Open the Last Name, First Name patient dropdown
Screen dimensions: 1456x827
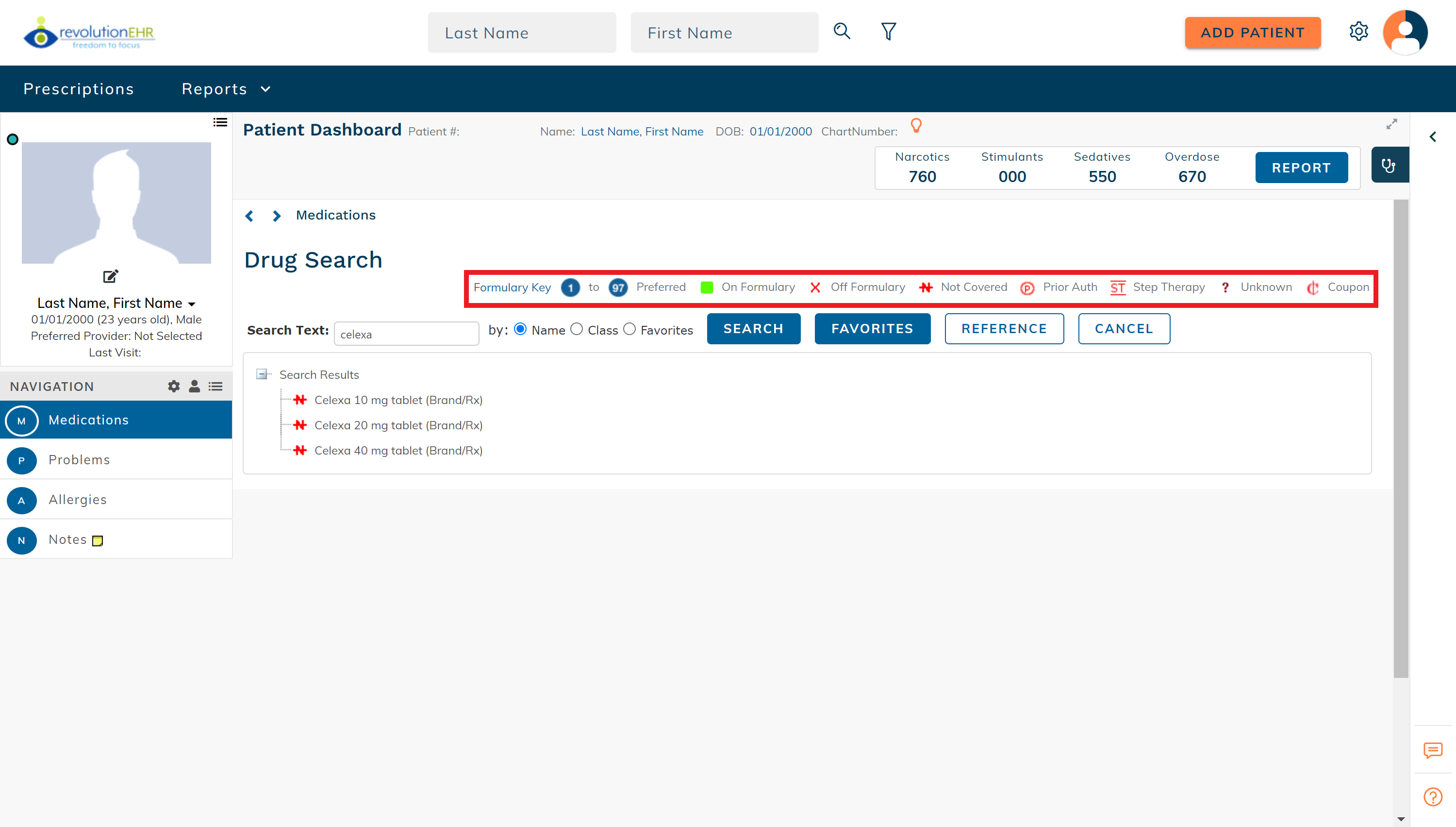[192, 304]
